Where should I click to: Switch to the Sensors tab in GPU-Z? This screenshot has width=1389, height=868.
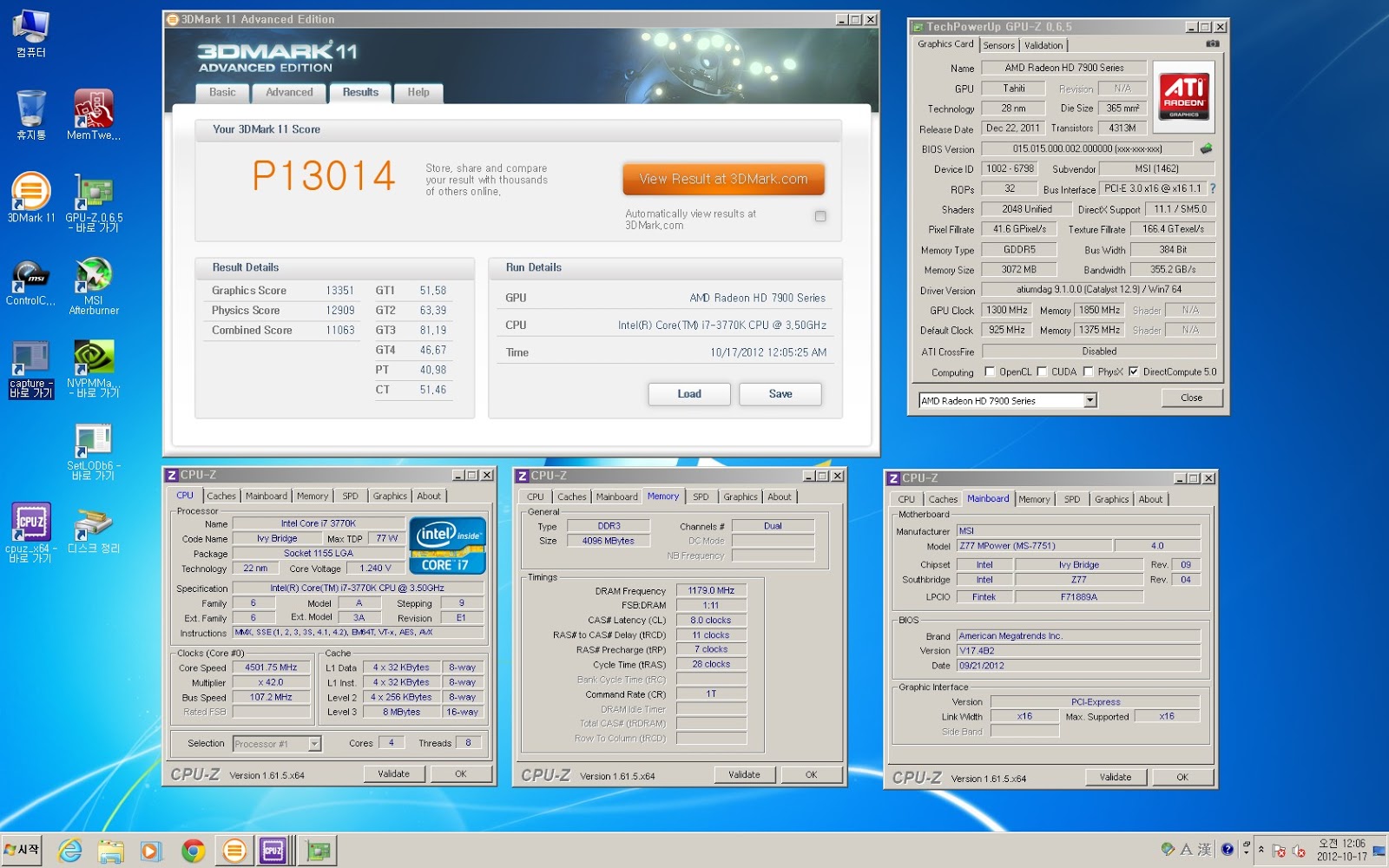tap(998, 45)
